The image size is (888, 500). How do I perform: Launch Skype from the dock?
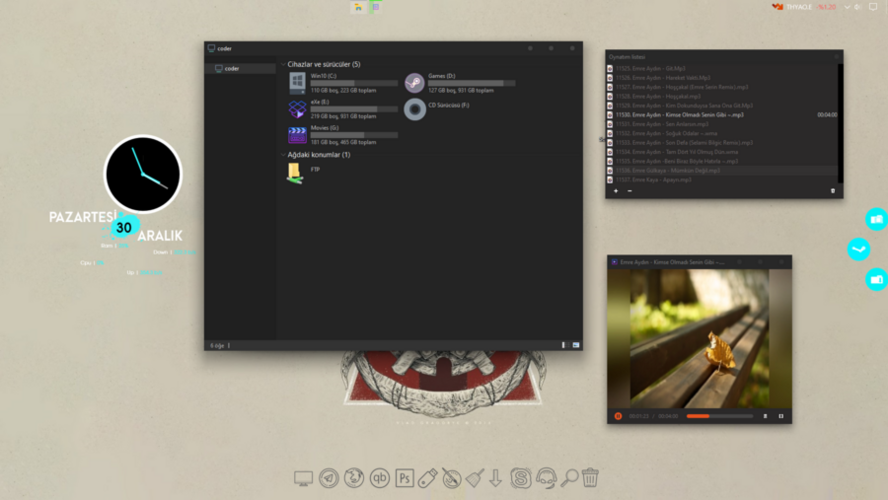click(520, 478)
